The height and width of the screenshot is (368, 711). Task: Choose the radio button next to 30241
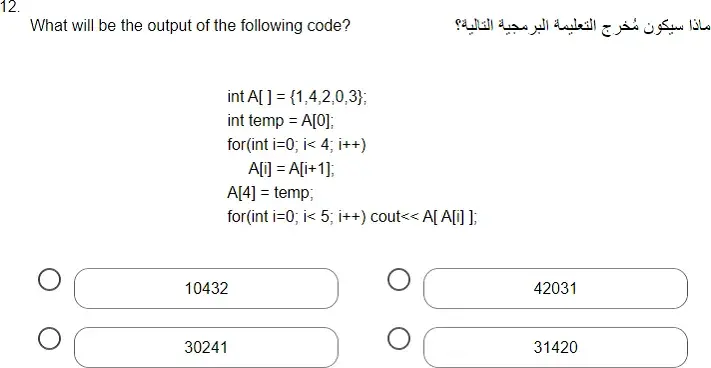click(x=49, y=339)
